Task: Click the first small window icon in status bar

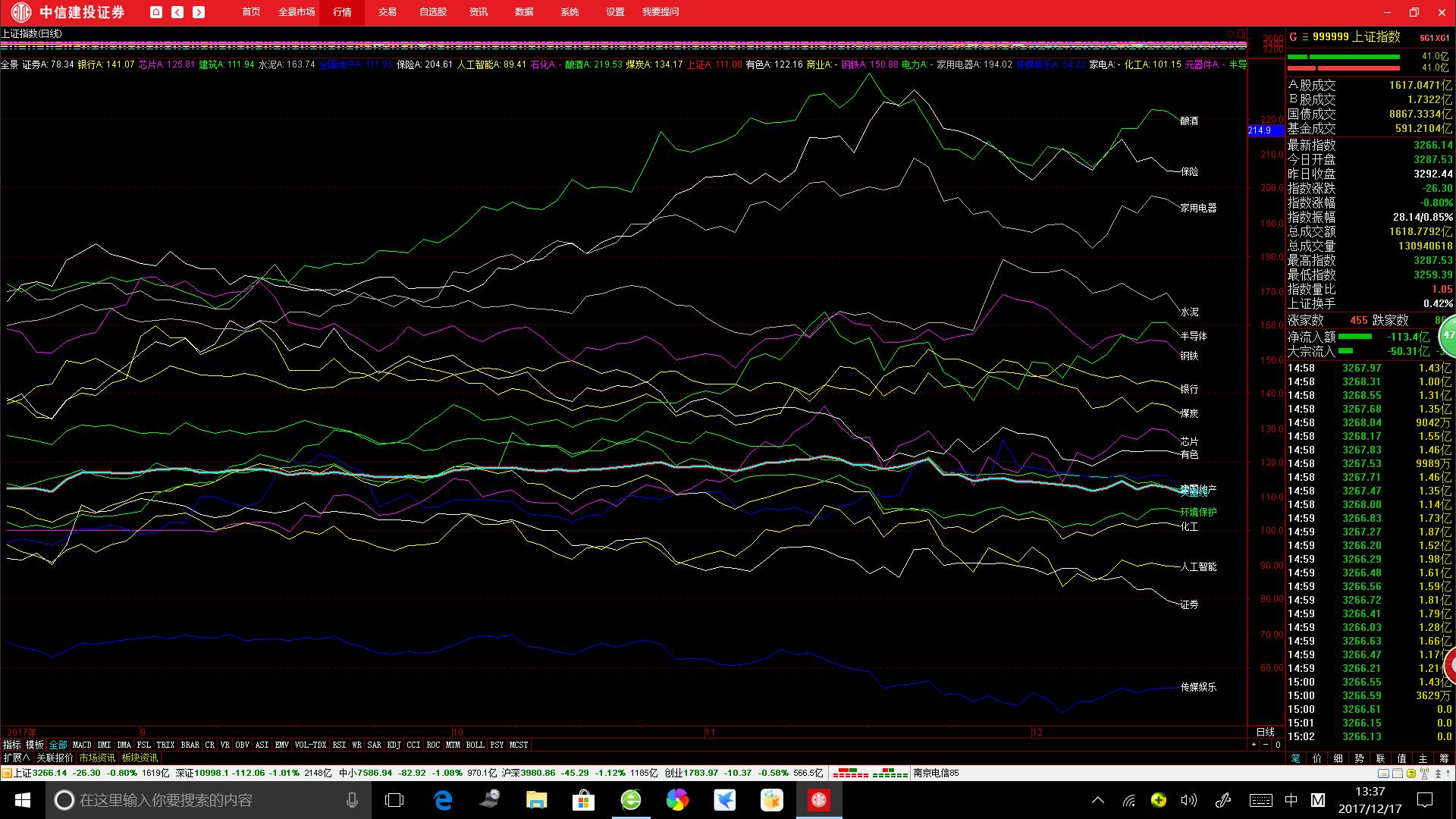Action: click(1383, 773)
